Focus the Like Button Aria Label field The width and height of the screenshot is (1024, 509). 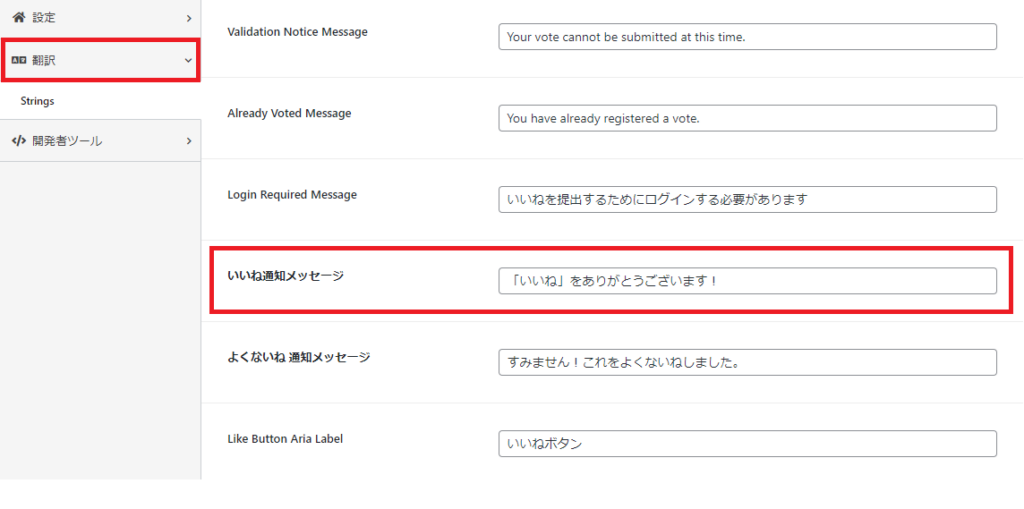pyautogui.click(x=747, y=444)
